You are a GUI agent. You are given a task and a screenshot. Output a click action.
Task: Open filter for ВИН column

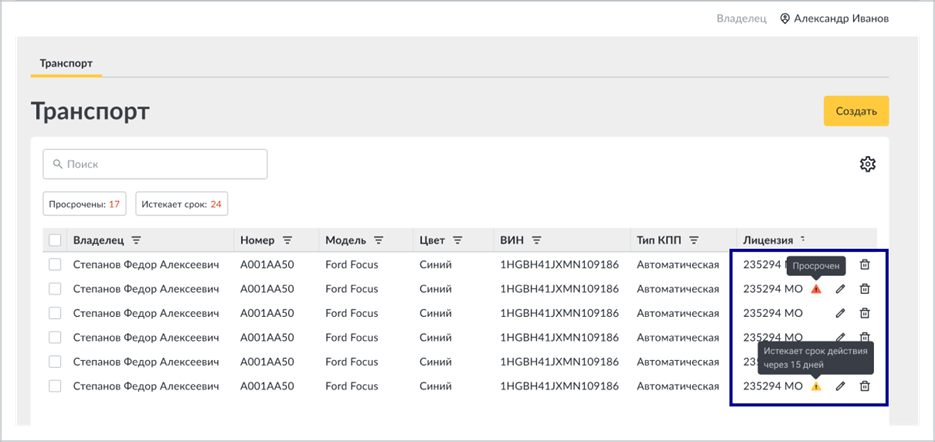536,240
